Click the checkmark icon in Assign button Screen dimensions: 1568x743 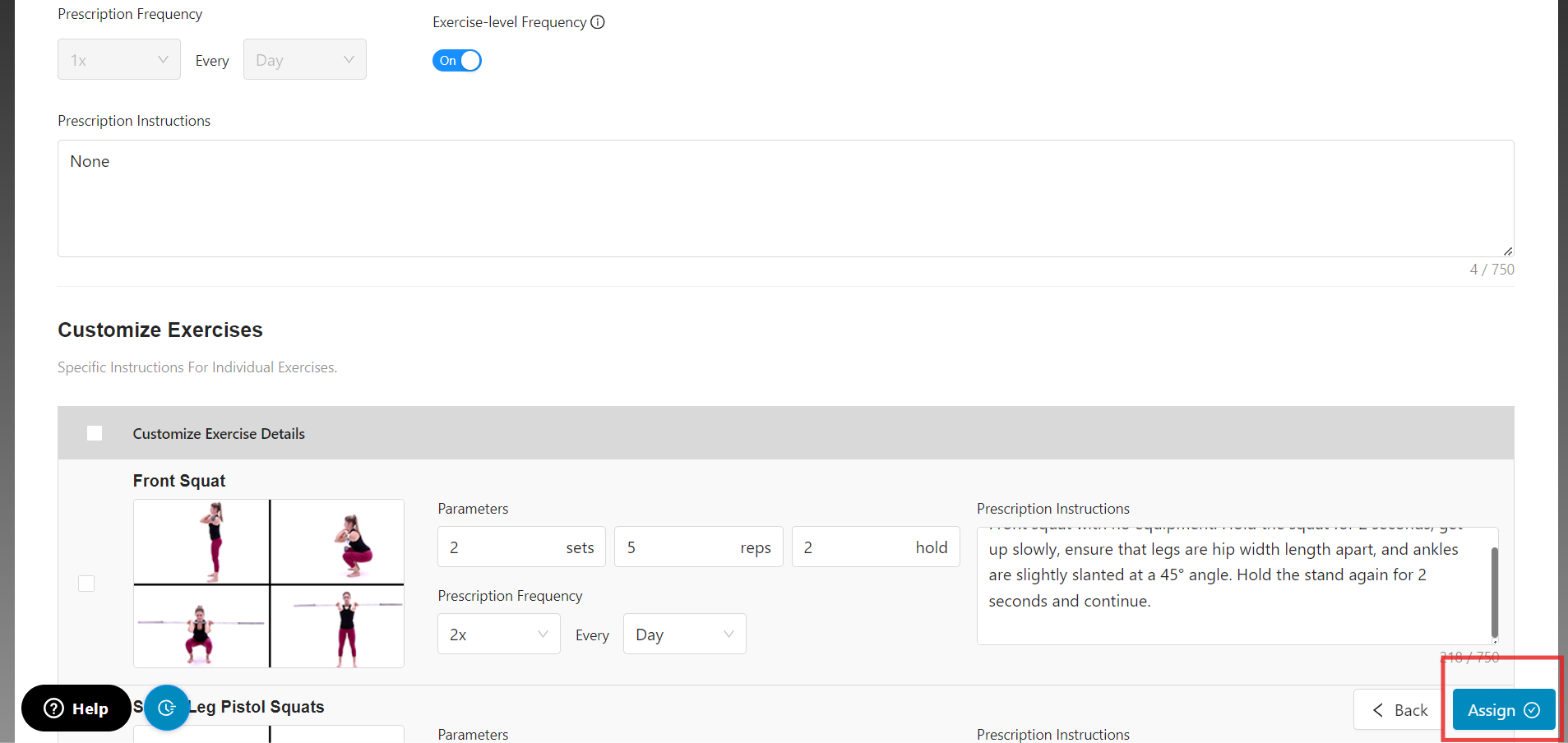click(1532, 710)
